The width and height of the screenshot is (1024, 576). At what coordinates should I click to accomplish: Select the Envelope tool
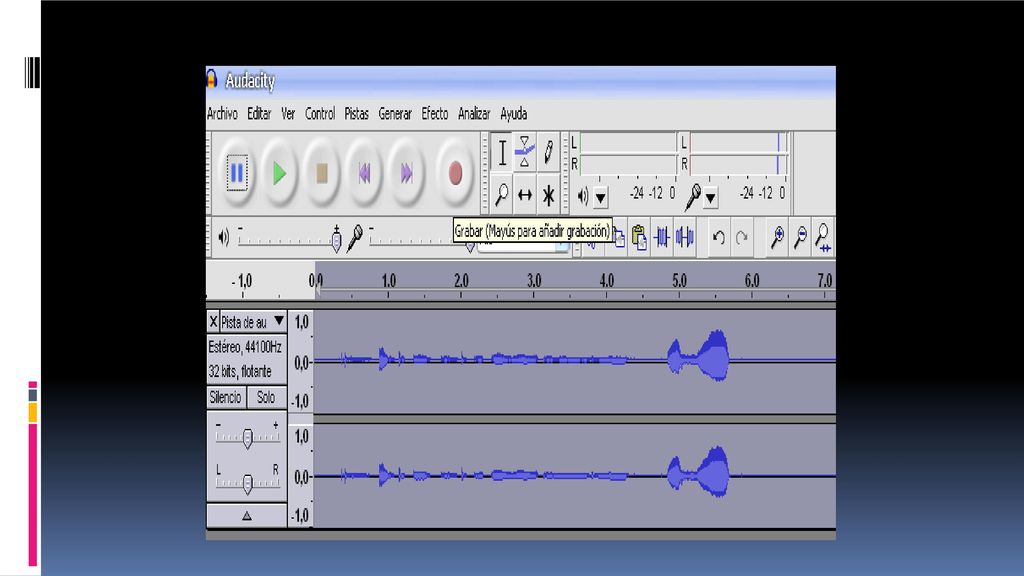click(524, 153)
